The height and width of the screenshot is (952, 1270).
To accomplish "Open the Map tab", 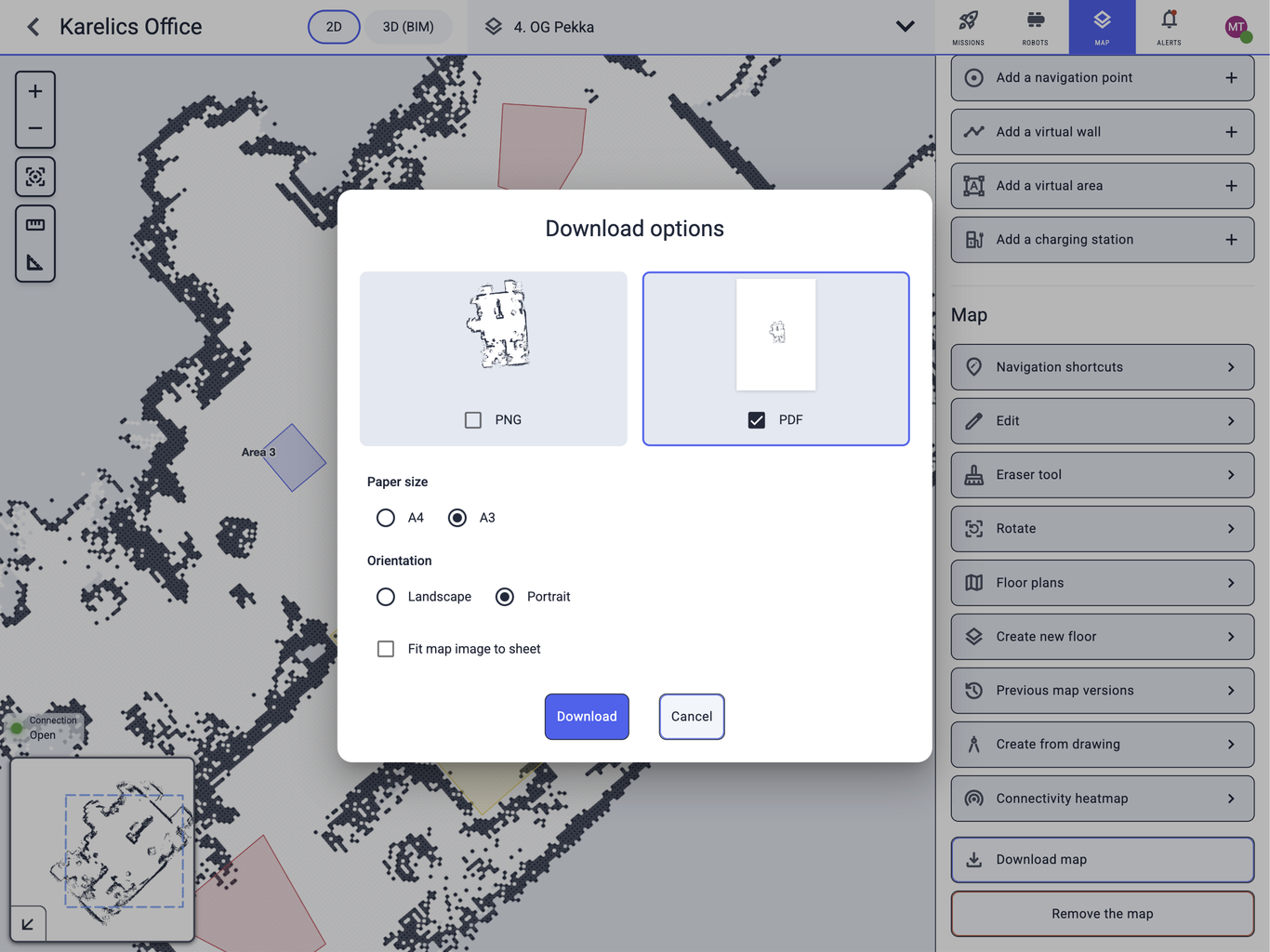I will (x=1102, y=27).
